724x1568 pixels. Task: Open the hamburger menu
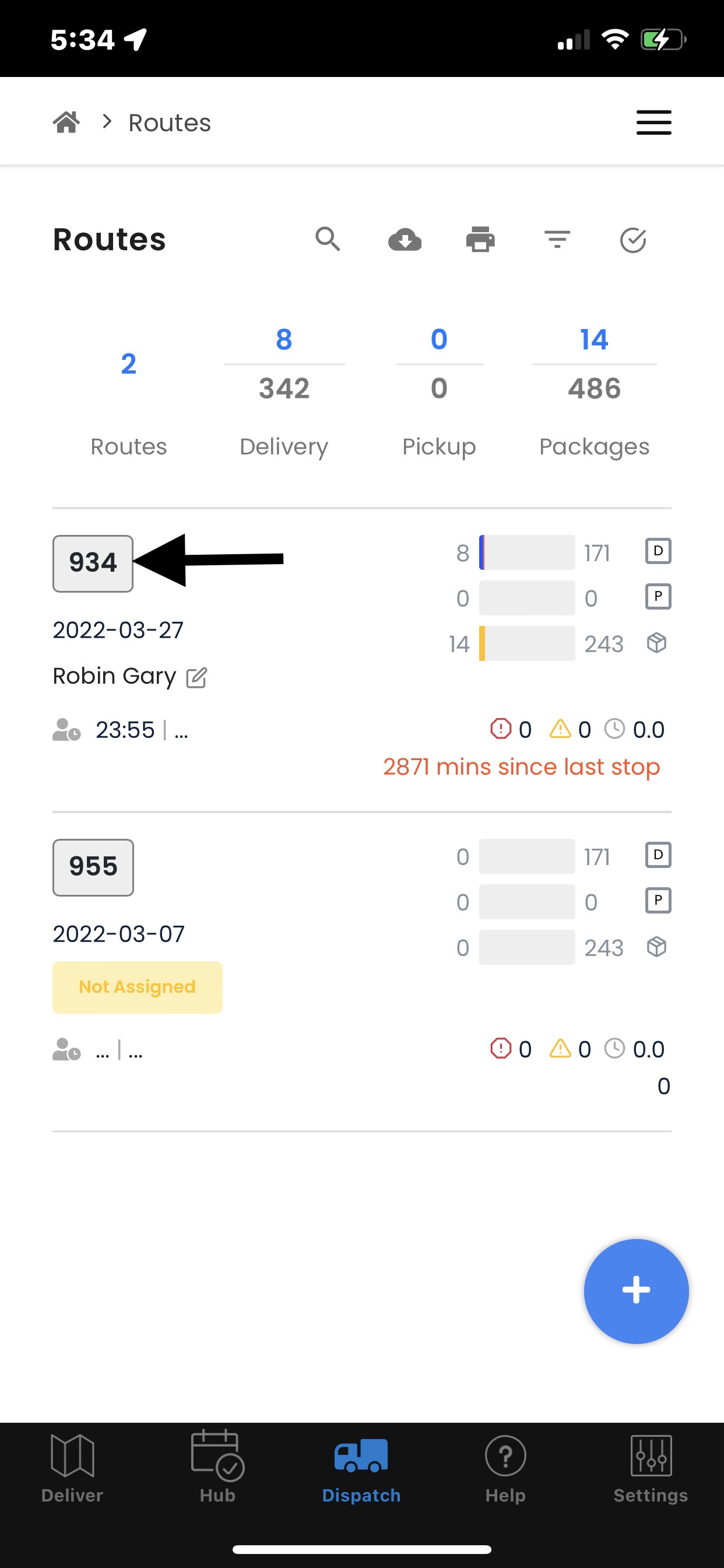pos(653,123)
